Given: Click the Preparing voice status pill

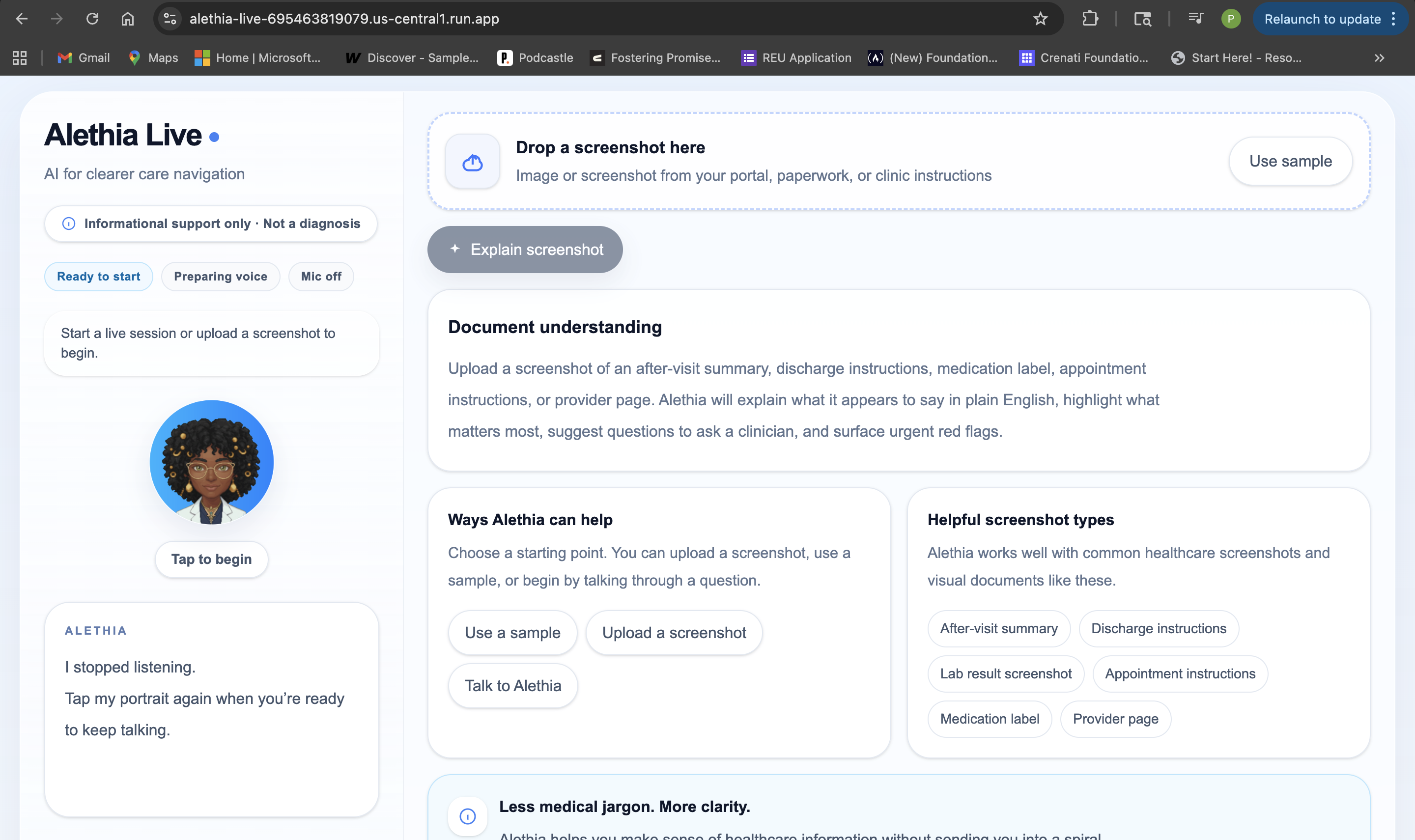Looking at the screenshot, I should (x=220, y=276).
